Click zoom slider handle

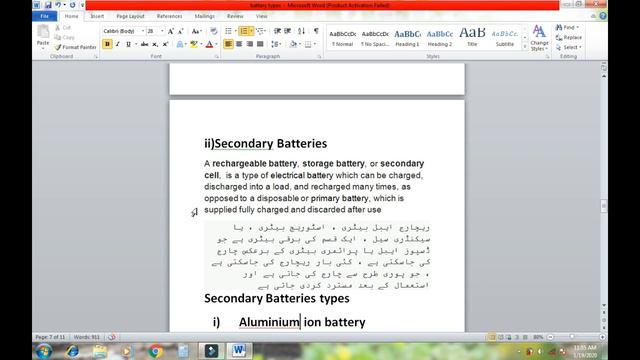point(572,337)
